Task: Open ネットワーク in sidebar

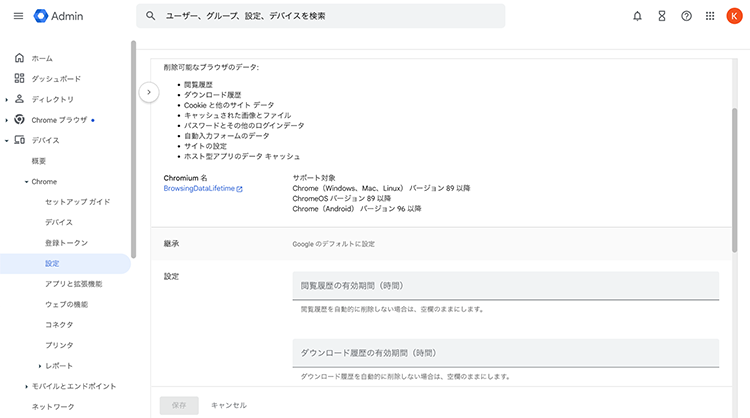Action: tap(53, 407)
